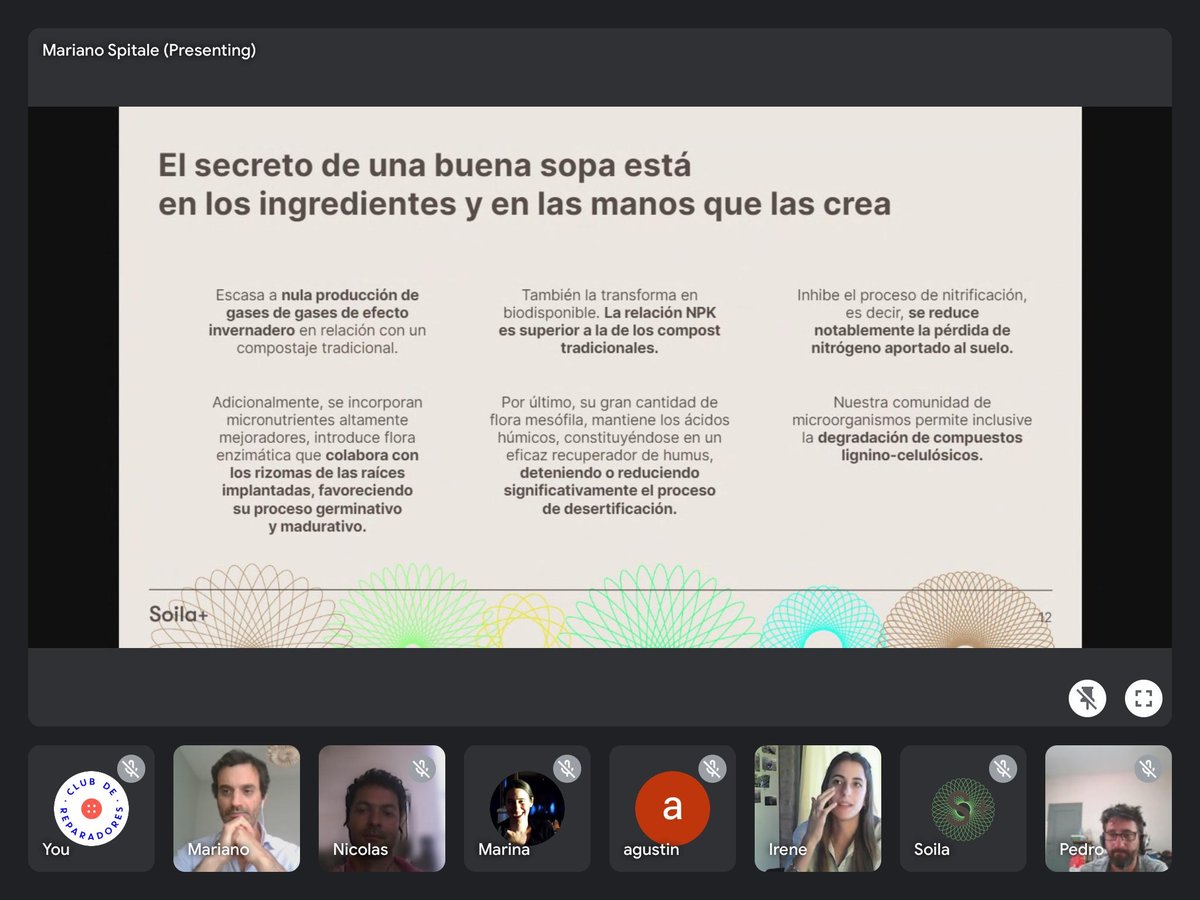Click the muted mic icon on Nicolas tile
Screen dimensions: 1200x900
422,769
